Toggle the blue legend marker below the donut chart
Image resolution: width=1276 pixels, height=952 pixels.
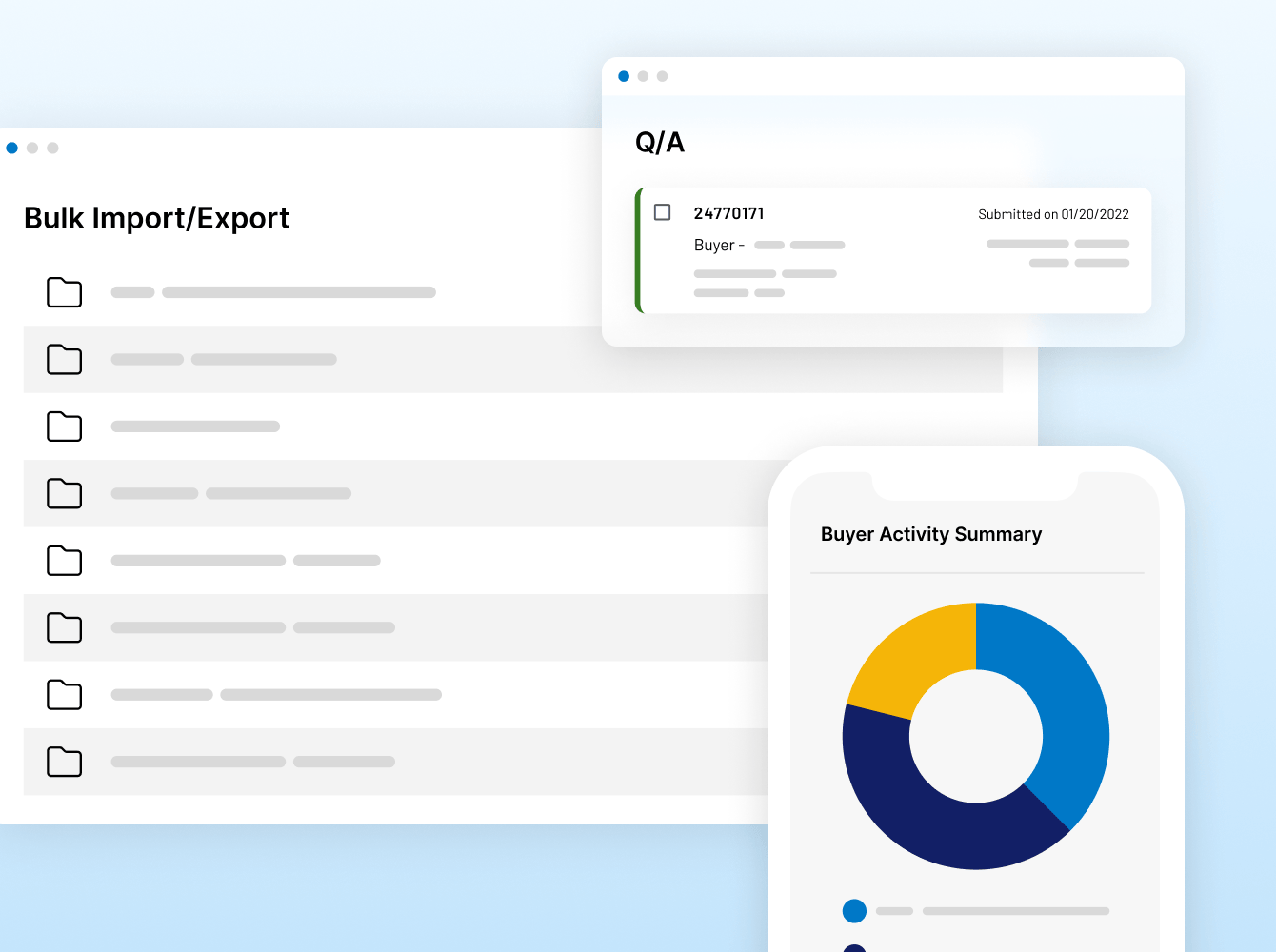[854, 911]
